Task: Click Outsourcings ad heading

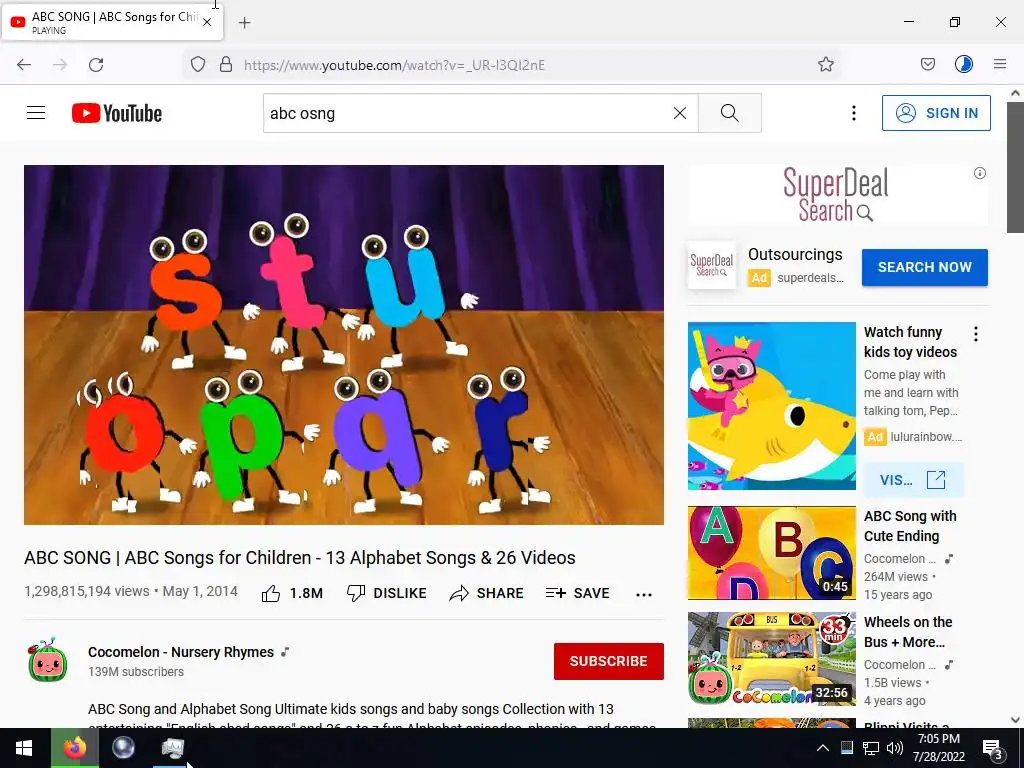Action: 795,254
